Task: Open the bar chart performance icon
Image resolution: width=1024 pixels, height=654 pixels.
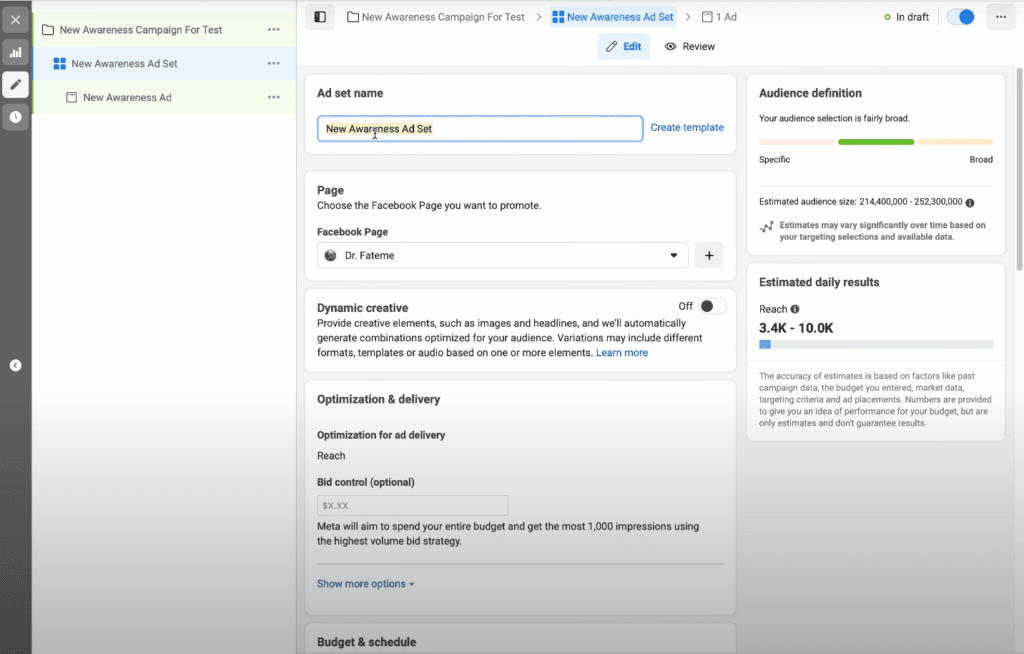Action: (15, 52)
